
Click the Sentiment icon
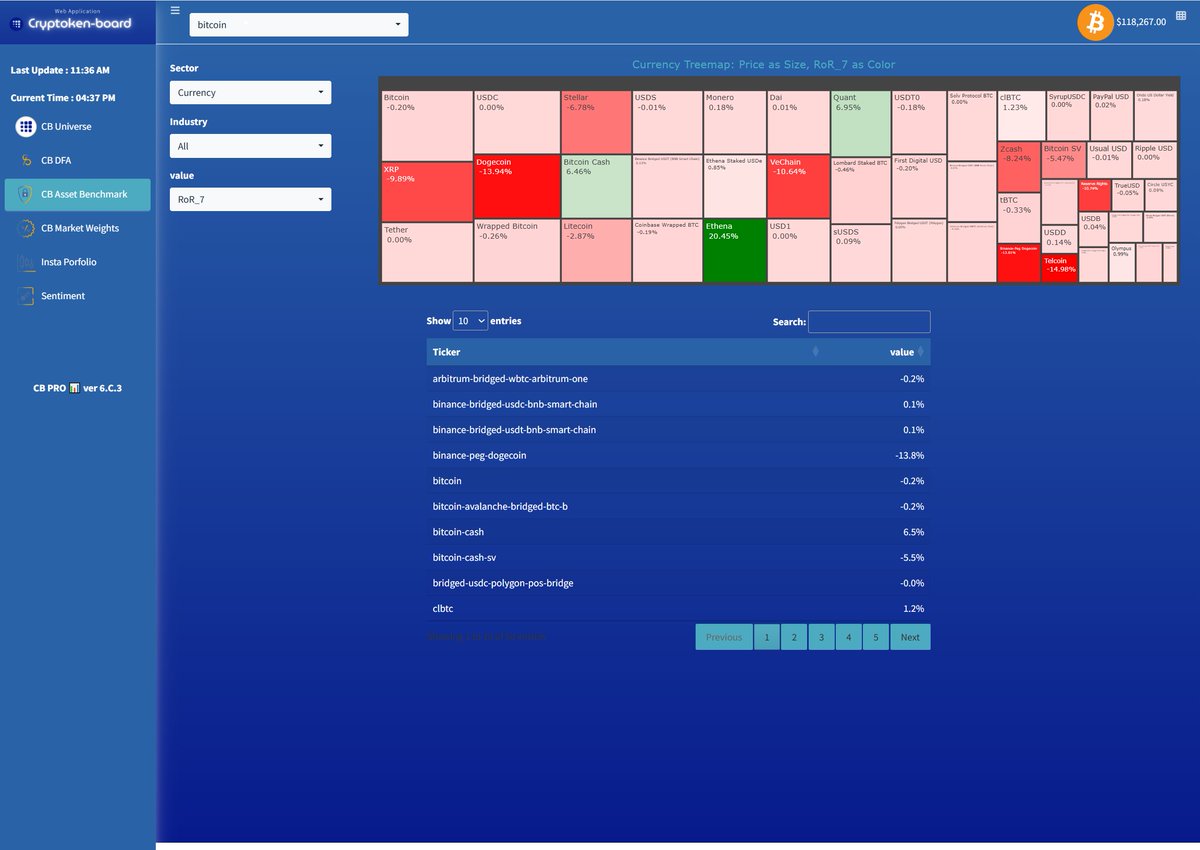(26, 296)
